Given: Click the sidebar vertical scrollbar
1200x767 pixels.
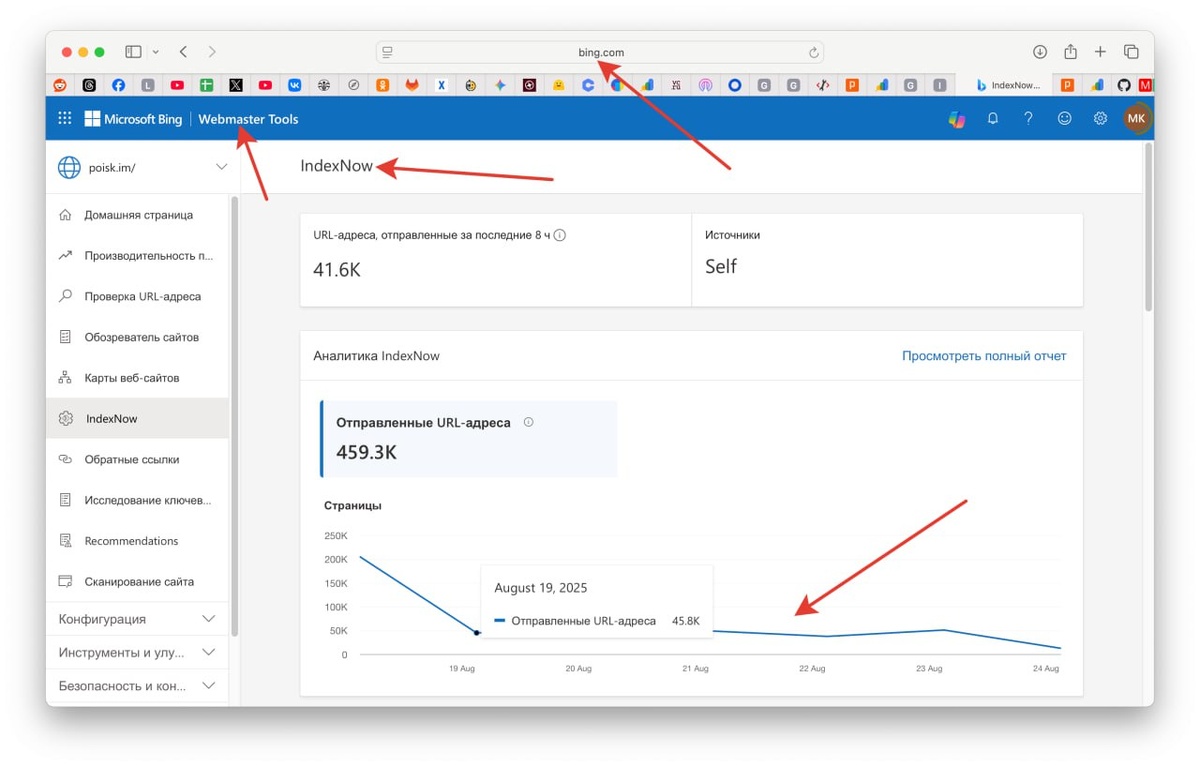Looking at the screenshot, I should [x=234, y=415].
